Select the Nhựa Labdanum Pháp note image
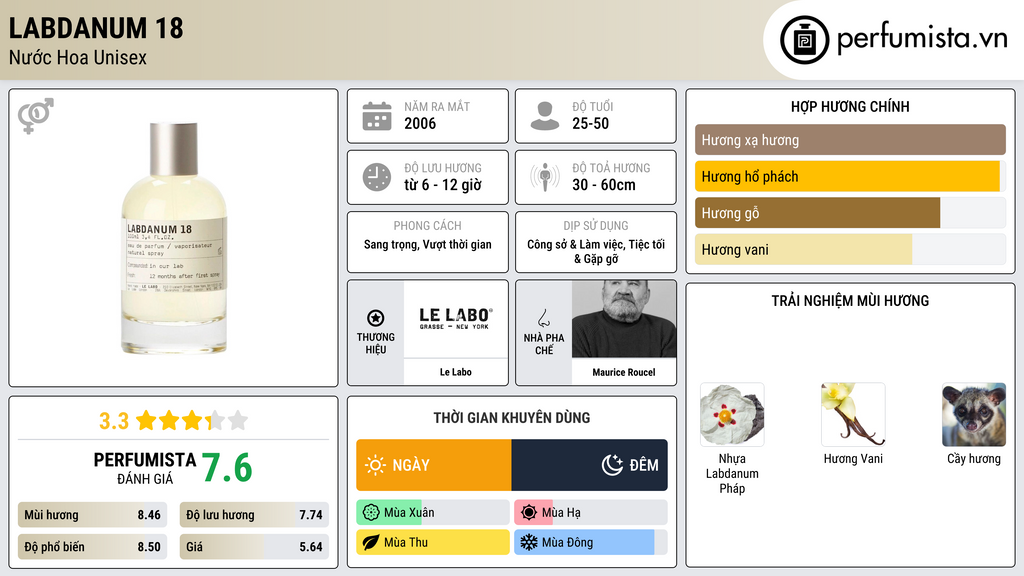1024x576 pixels. pos(732,415)
